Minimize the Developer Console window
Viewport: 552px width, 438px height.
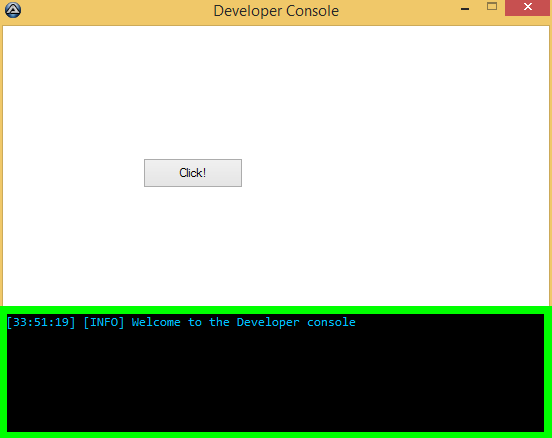tap(465, 8)
